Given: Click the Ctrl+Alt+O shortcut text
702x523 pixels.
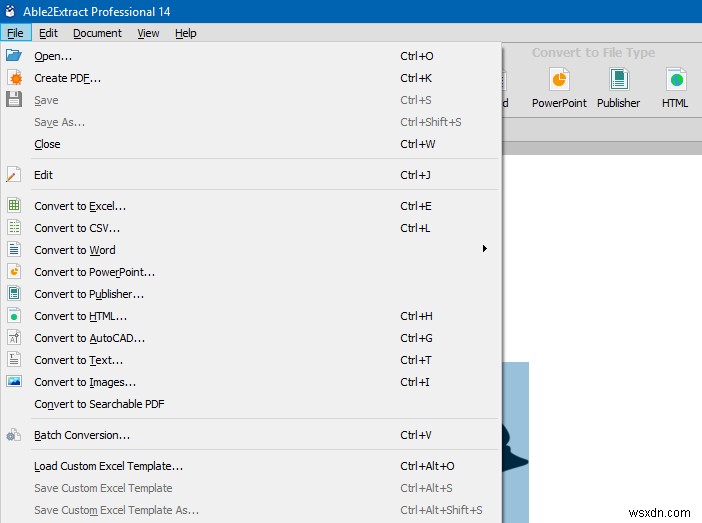Looking at the screenshot, I should tap(427, 466).
